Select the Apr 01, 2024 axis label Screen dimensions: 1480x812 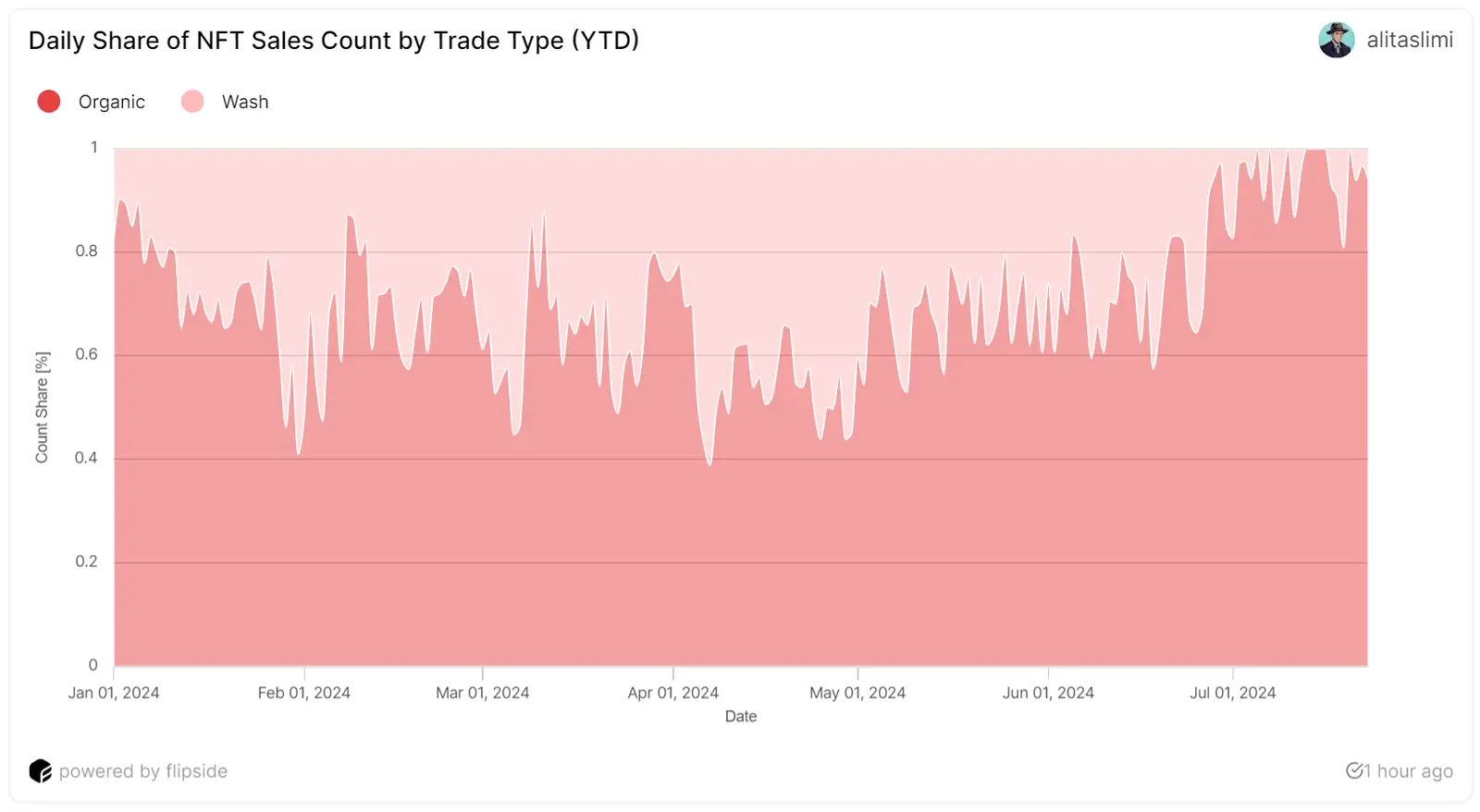tap(672, 693)
